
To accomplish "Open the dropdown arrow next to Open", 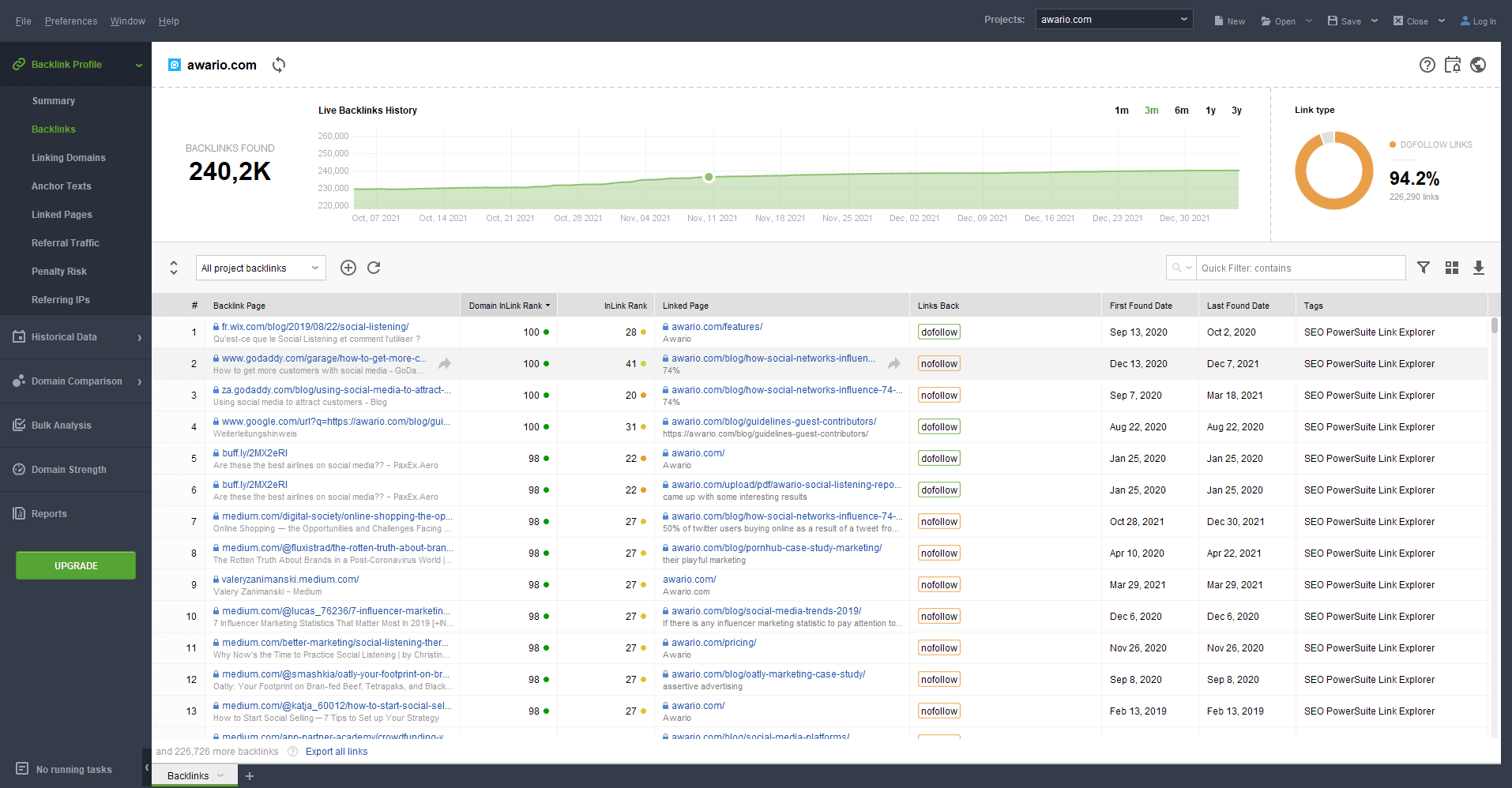I will tap(1309, 21).
